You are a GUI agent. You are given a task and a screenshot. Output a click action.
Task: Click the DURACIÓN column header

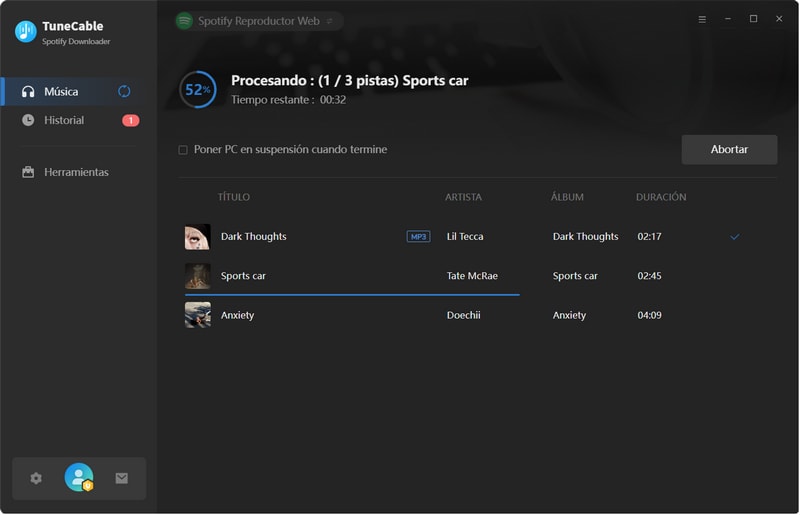tap(661, 197)
